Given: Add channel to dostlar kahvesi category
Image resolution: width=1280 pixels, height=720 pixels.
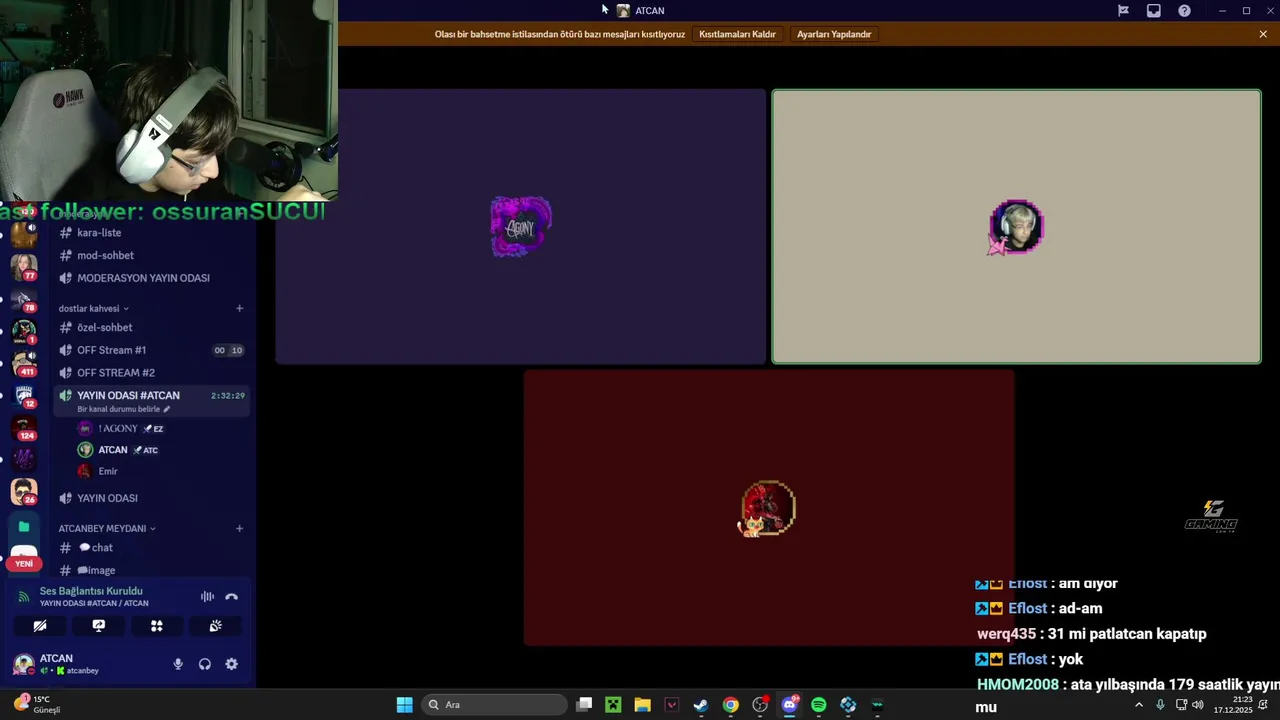Looking at the screenshot, I should point(239,308).
